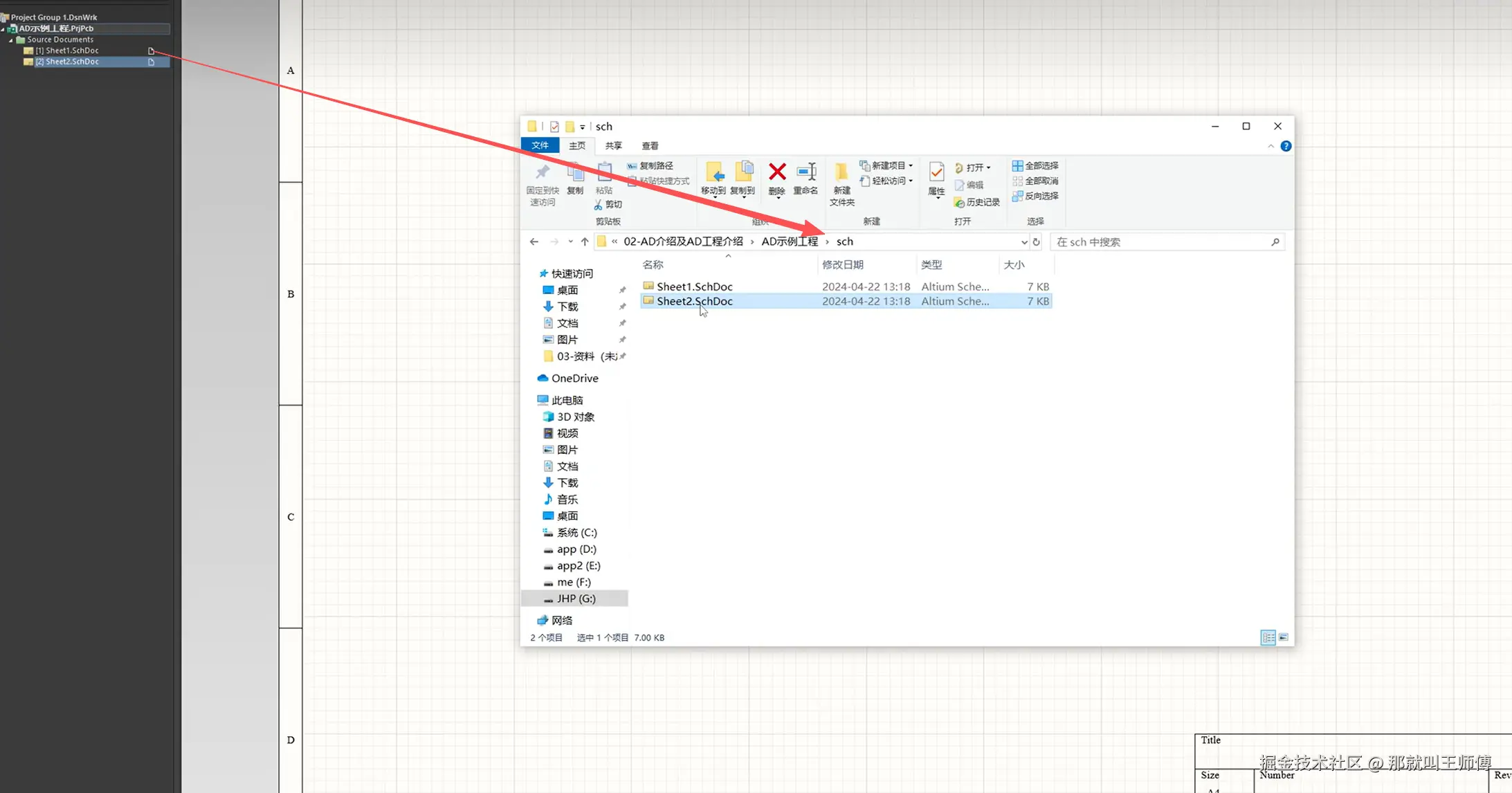This screenshot has height=793, width=1512.
Task: Collapse the ribbon chevron
Action: [x=1270, y=146]
